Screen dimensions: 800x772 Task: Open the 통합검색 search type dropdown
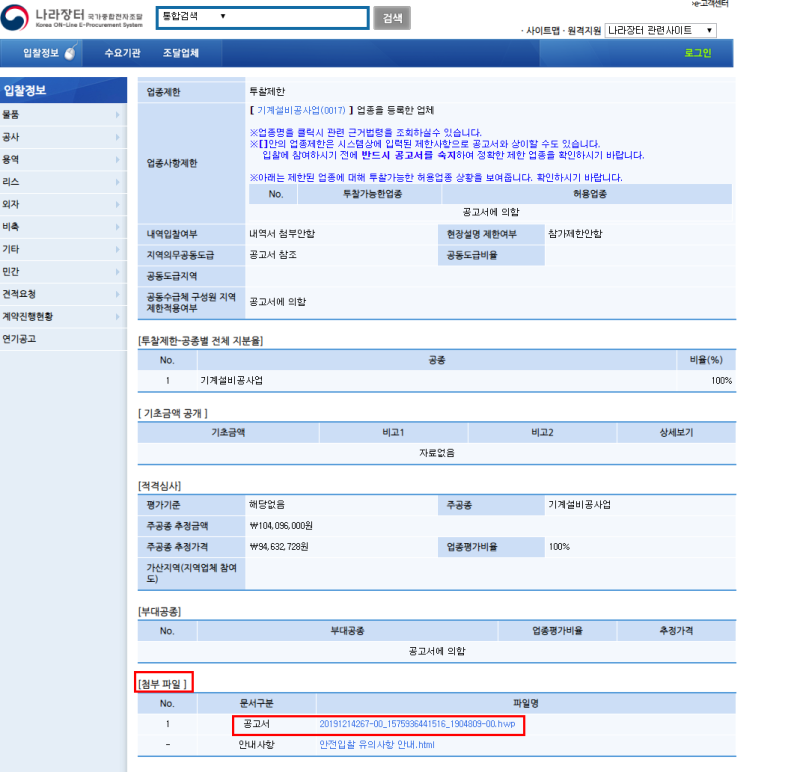pyautogui.click(x=194, y=16)
